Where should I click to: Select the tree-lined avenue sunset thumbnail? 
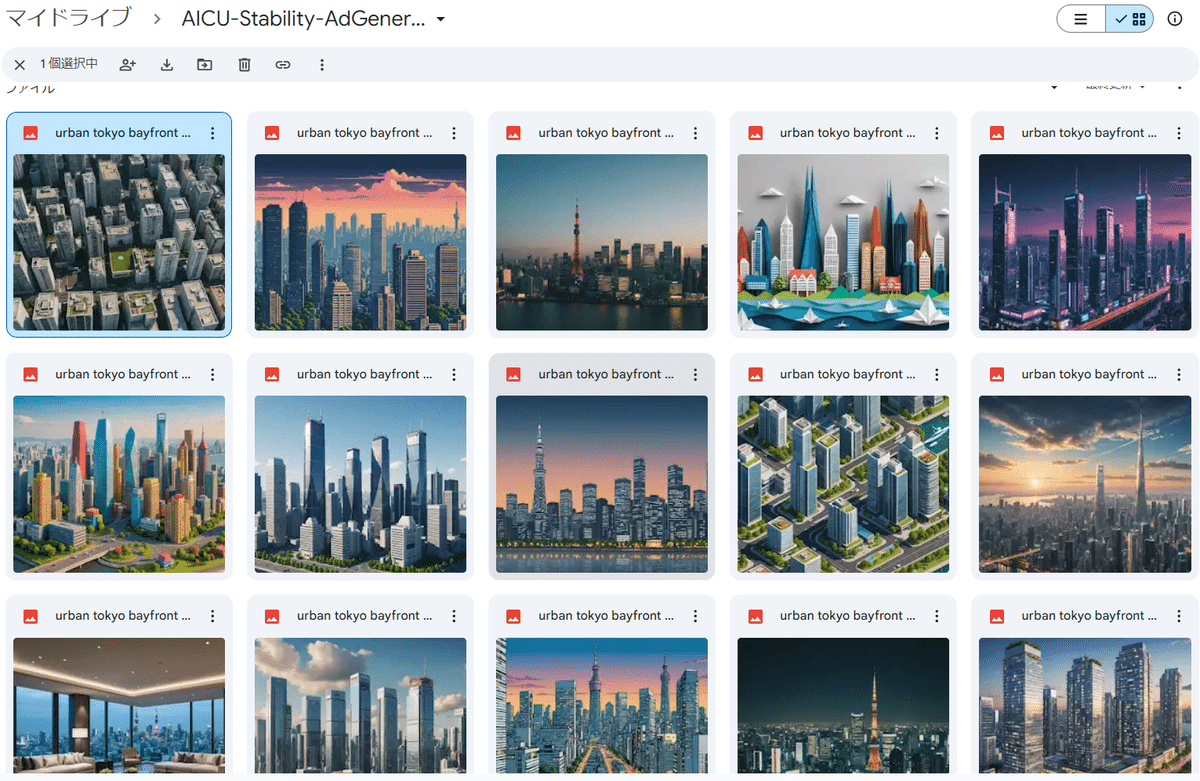coord(602,706)
